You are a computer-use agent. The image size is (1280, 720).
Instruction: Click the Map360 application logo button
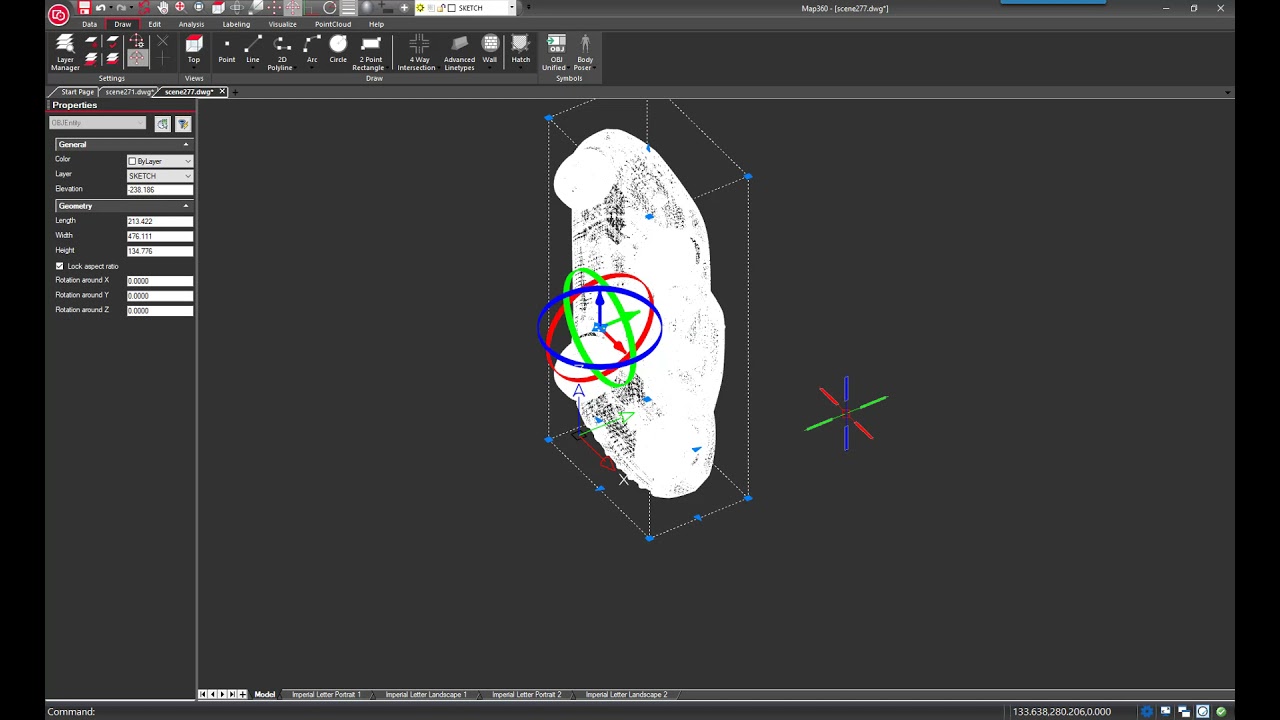coord(58,14)
